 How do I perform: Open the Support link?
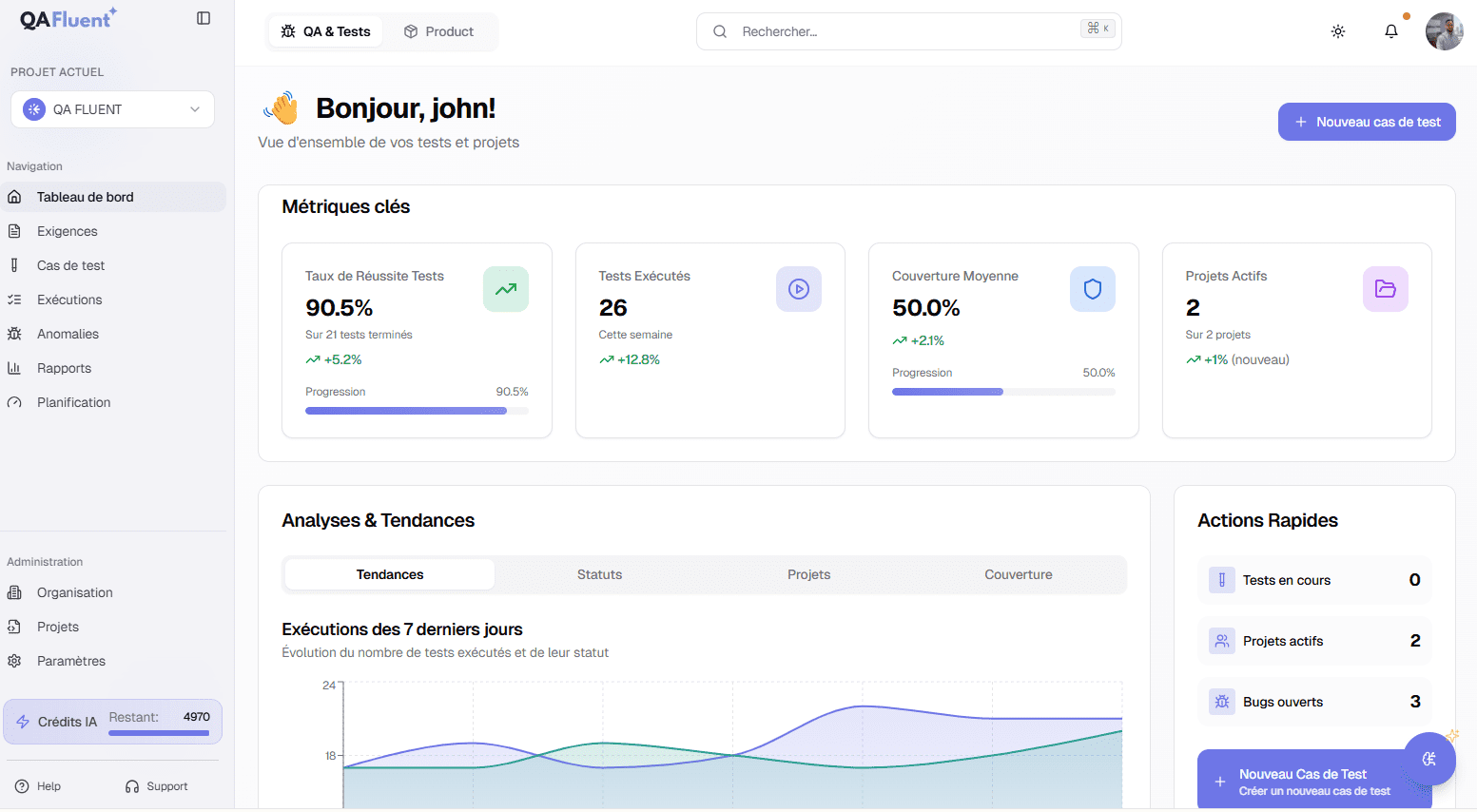point(157,786)
